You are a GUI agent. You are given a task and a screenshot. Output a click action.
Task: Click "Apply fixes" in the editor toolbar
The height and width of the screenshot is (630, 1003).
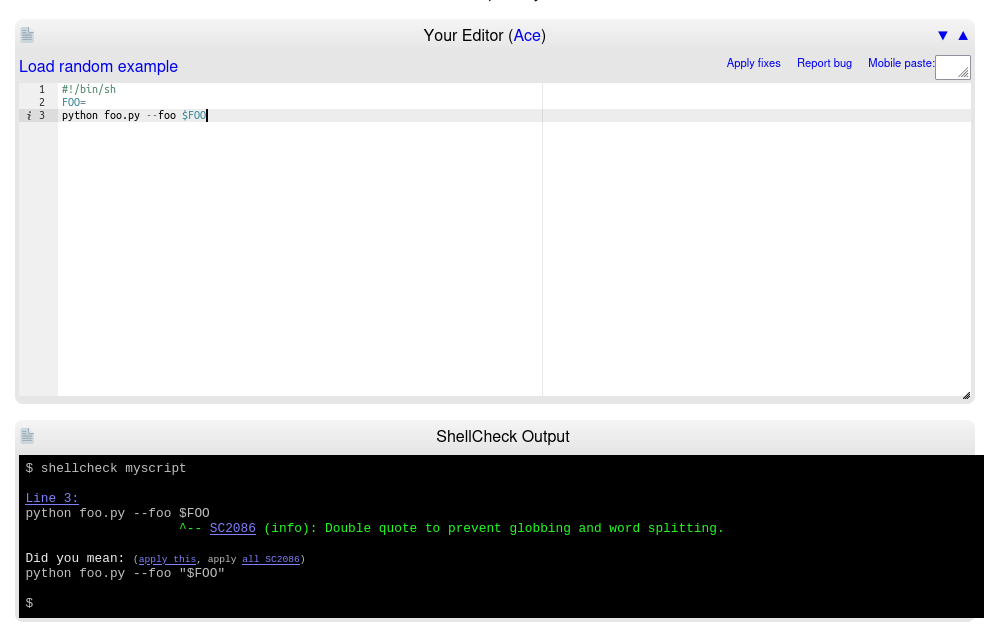point(753,63)
